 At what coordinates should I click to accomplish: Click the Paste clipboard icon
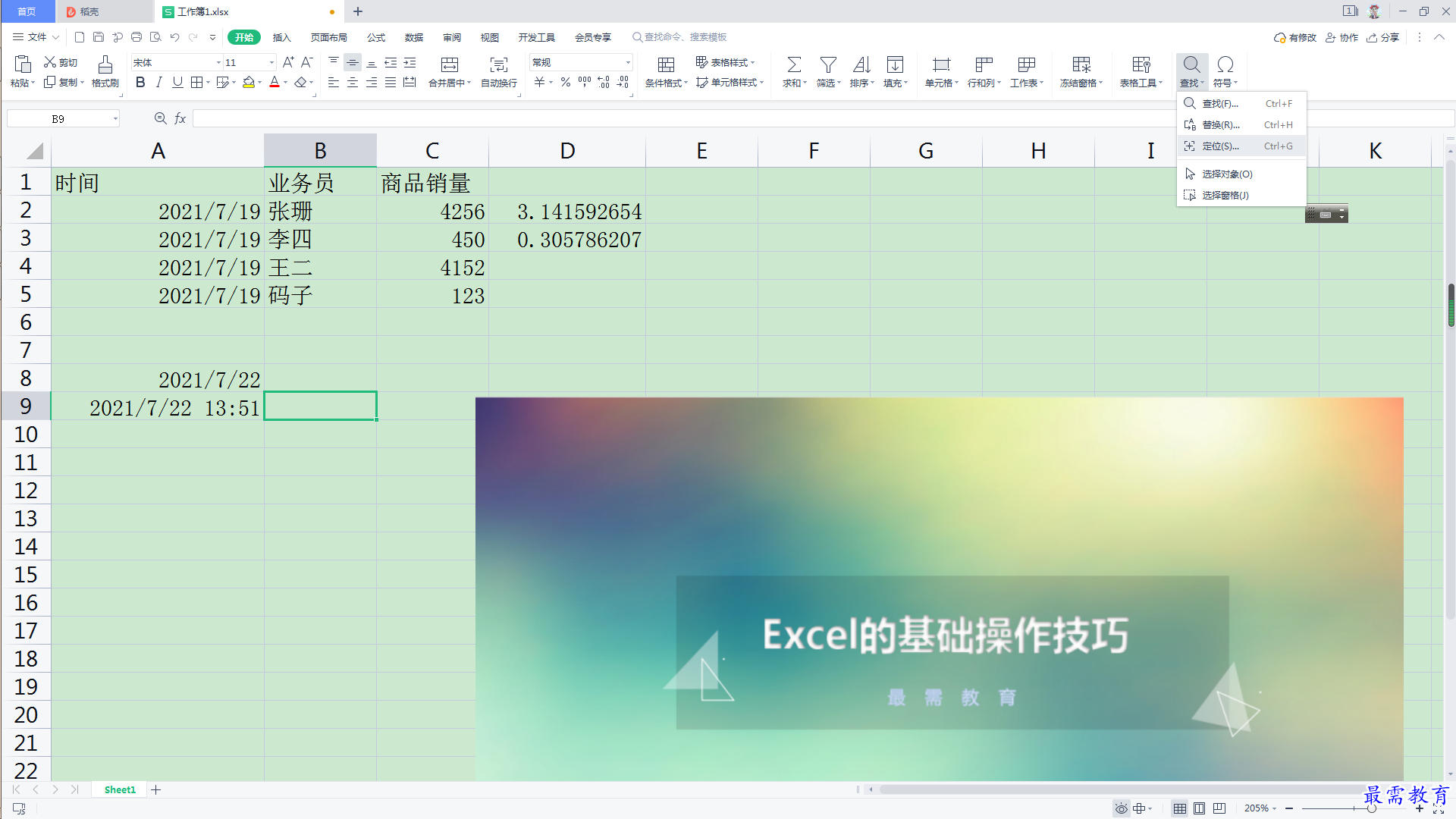(x=23, y=64)
